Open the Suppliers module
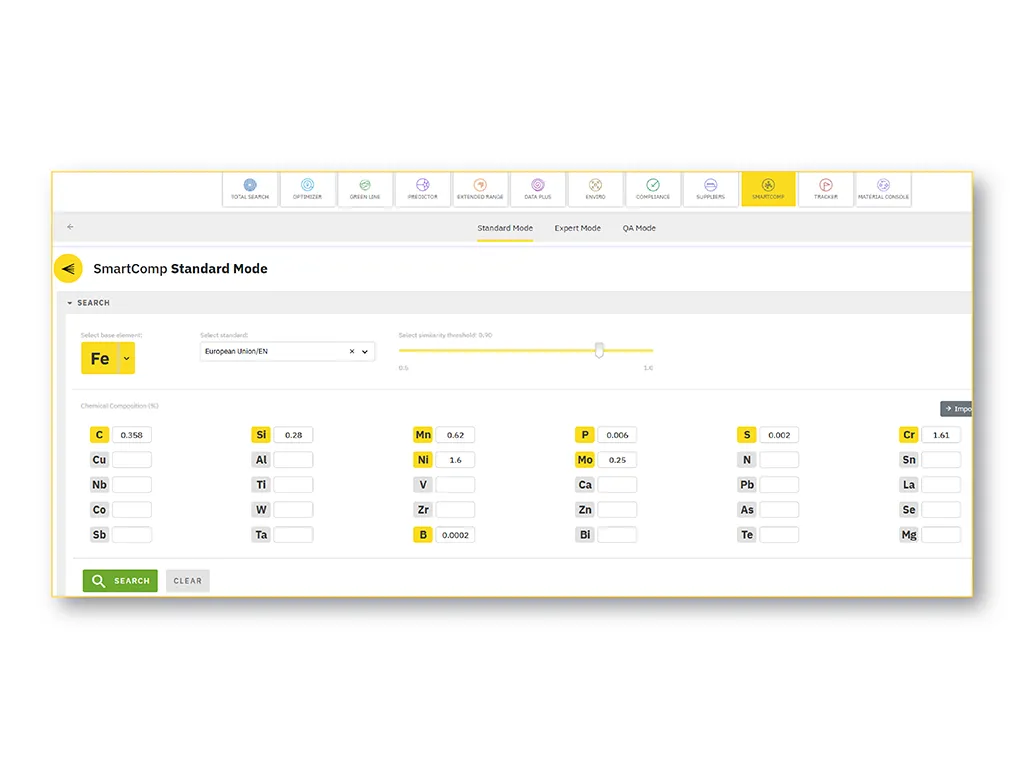This screenshot has height=768, width=1024. [710, 189]
